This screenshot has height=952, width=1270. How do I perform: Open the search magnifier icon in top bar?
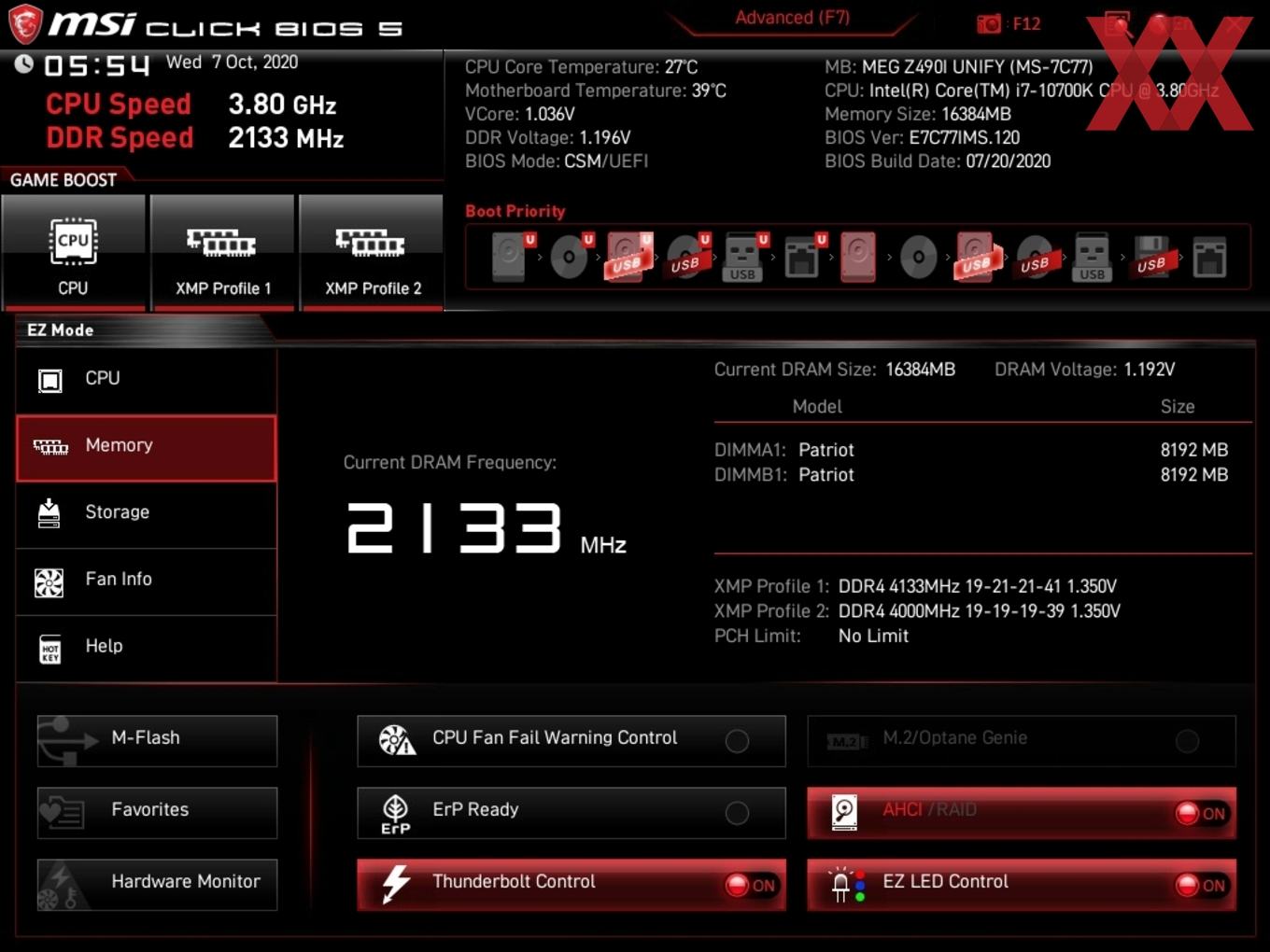pyautogui.click(x=1117, y=24)
